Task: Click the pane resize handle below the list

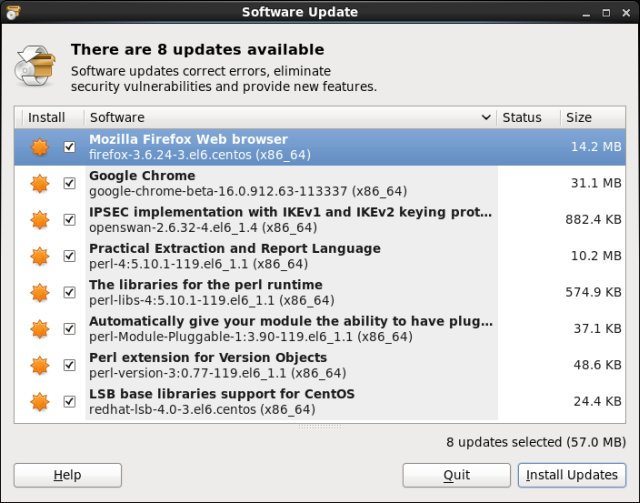Action: pyautogui.click(x=320, y=426)
